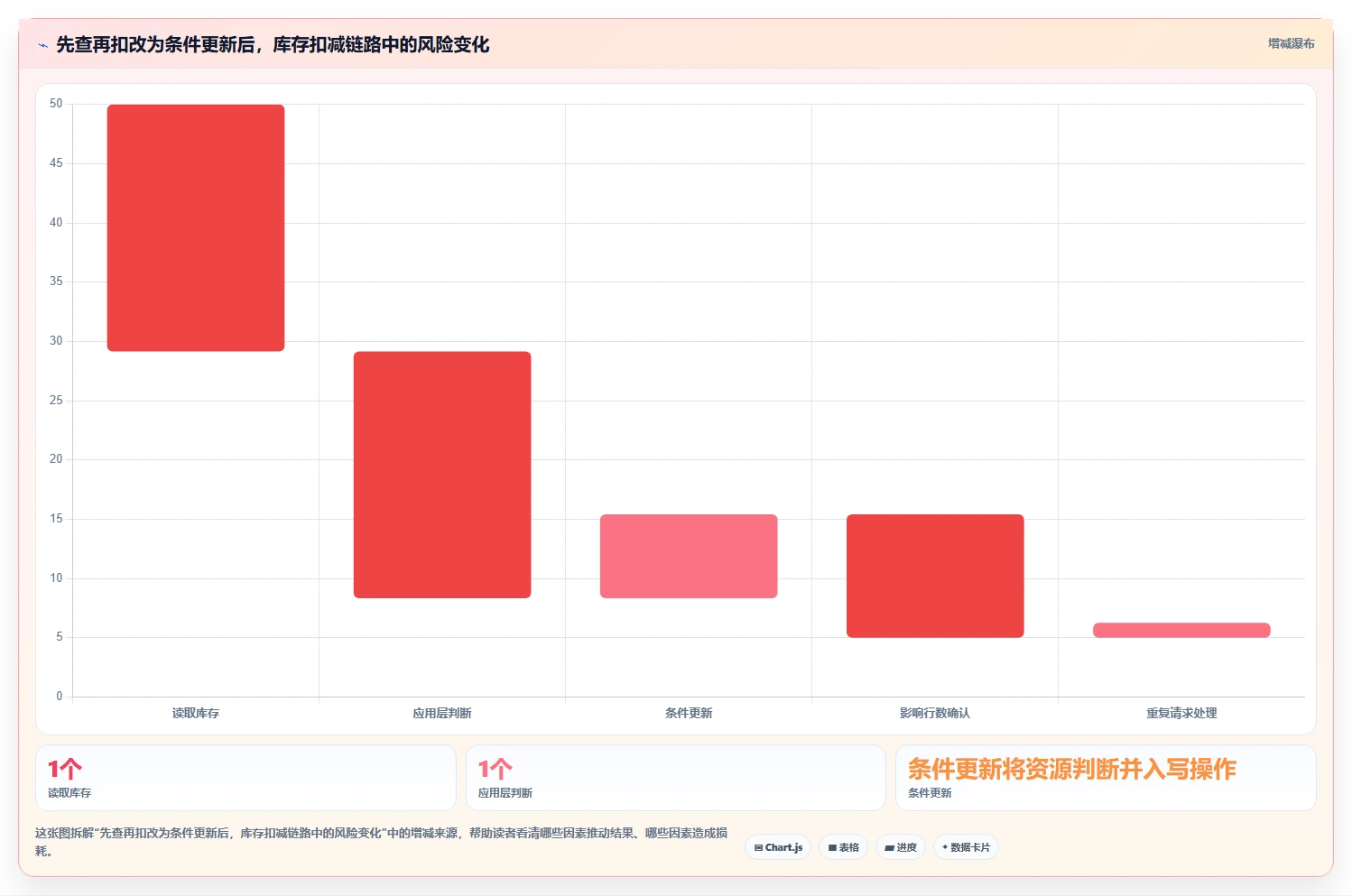Select the 进度 tag chip
Image resolution: width=1352 pixels, height=896 pixels.
click(901, 847)
